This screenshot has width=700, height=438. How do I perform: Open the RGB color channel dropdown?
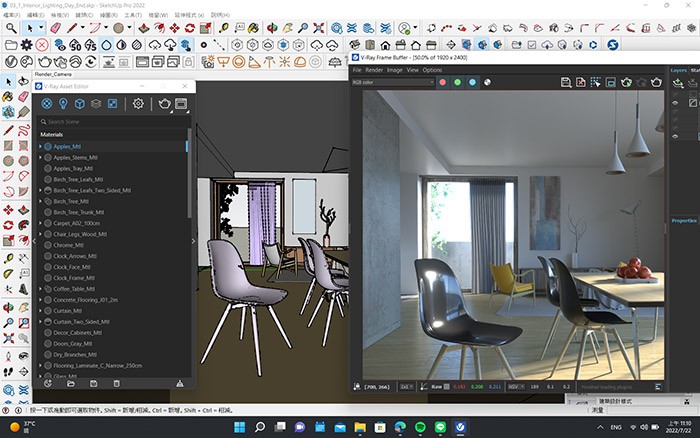(392, 82)
